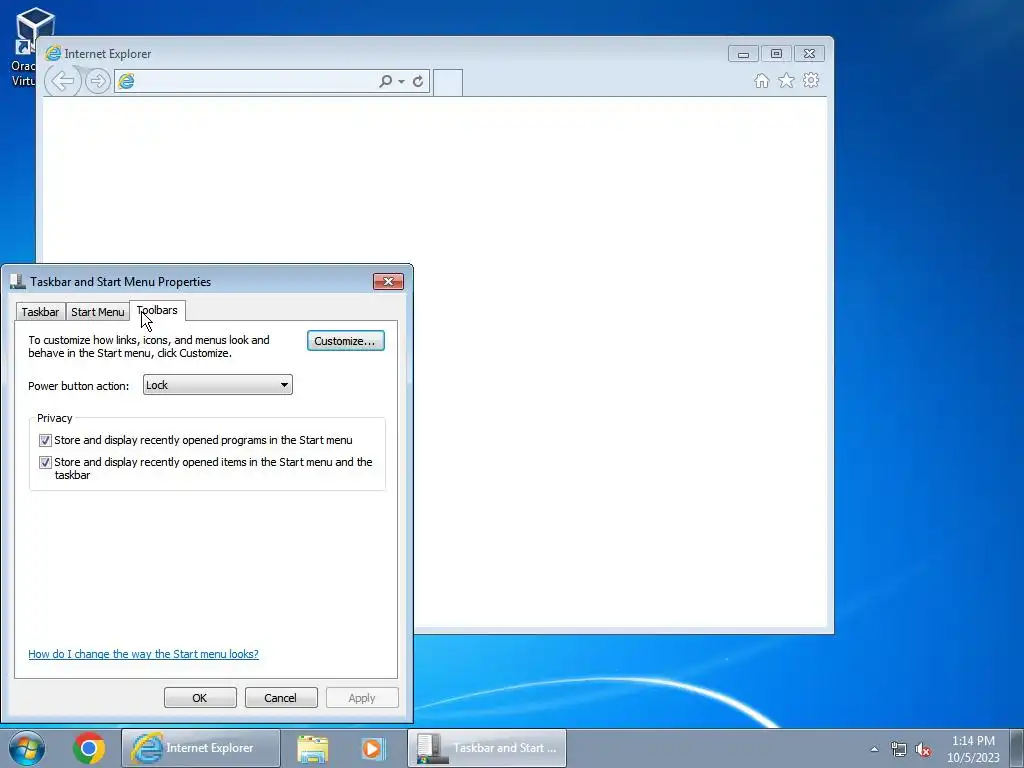Select the Taskbar and Start taskbar button

pyautogui.click(x=487, y=748)
